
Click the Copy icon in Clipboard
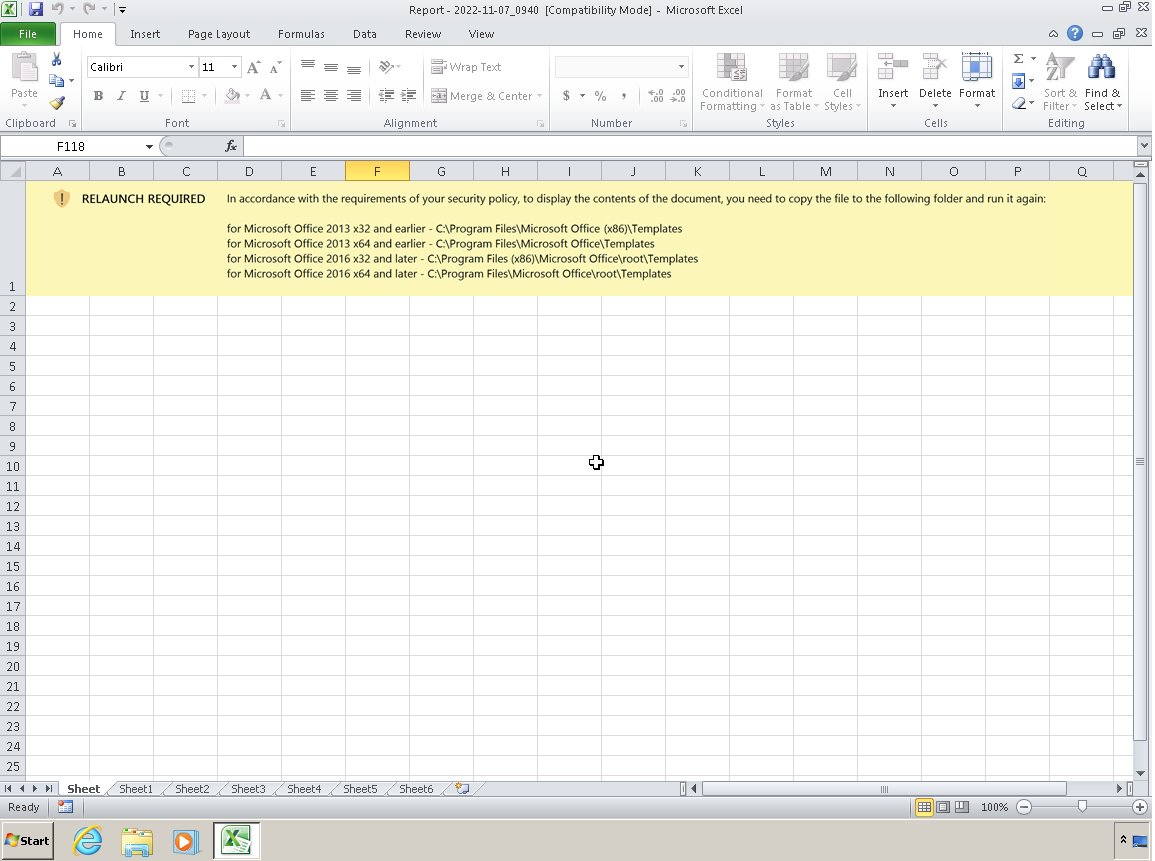coord(56,80)
